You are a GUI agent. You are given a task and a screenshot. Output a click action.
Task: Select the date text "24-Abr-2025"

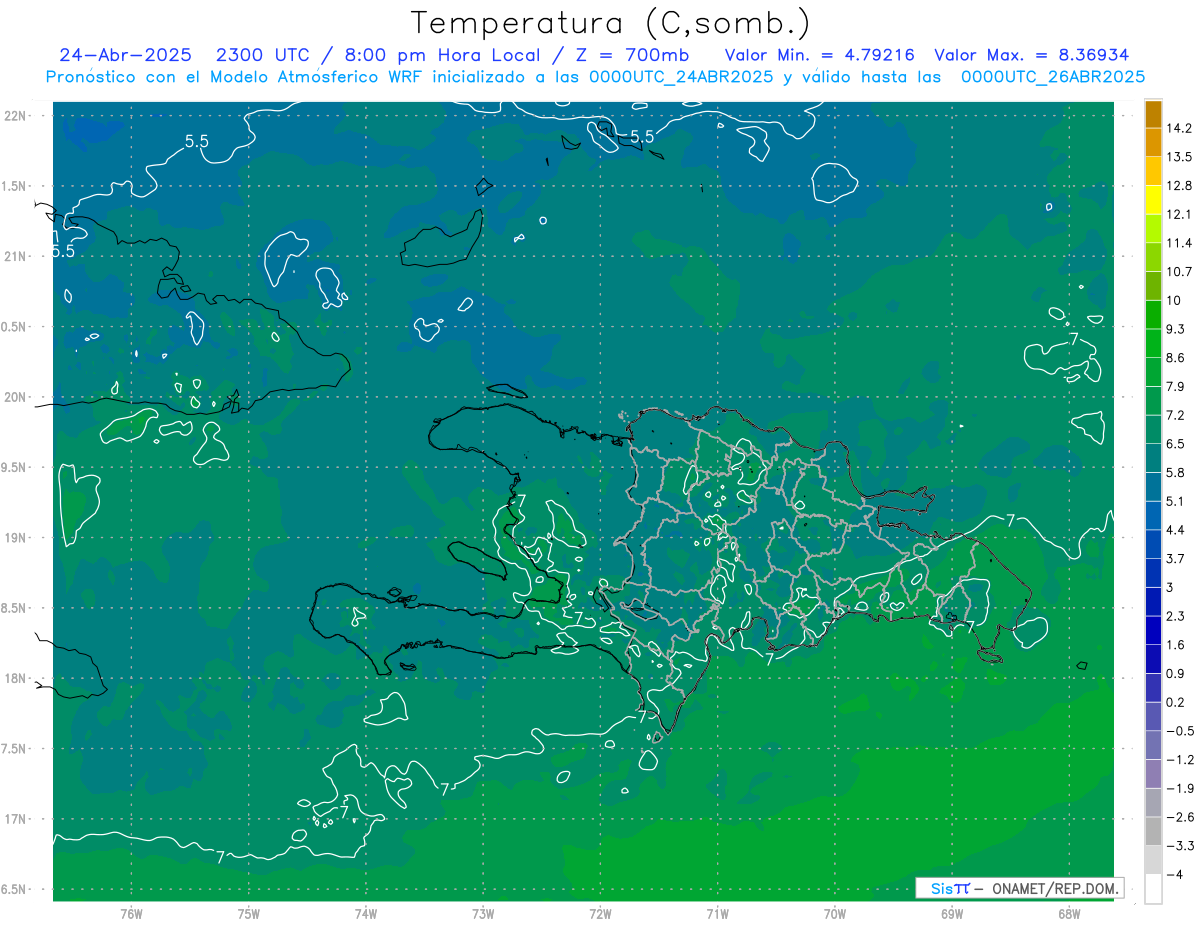coord(125,55)
